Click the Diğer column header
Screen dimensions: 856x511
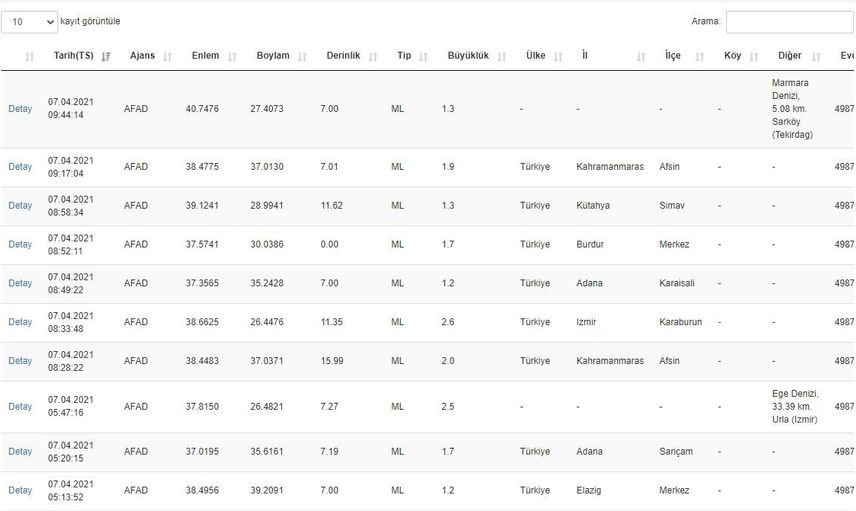point(790,56)
